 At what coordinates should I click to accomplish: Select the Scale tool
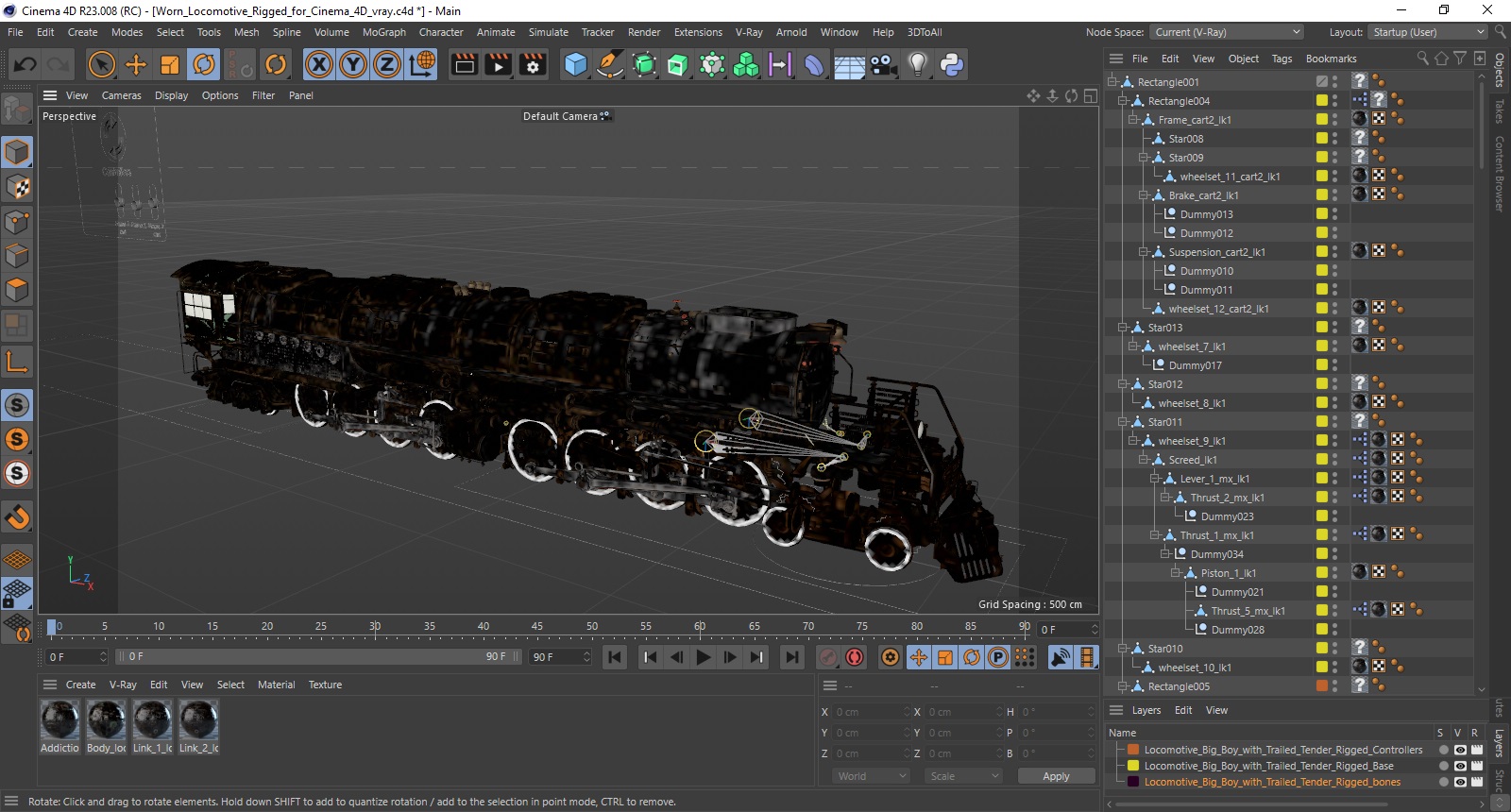click(170, 64)
